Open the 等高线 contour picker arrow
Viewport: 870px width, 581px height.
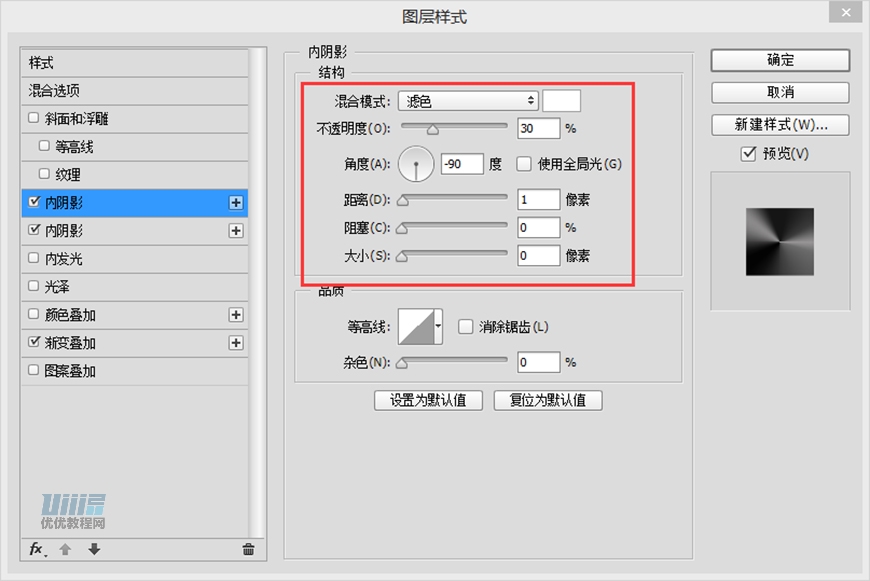[438, 327]
